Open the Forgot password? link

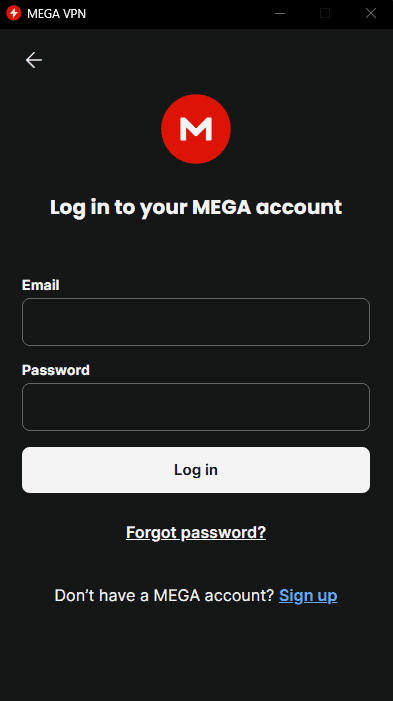(x=196, y=532)
